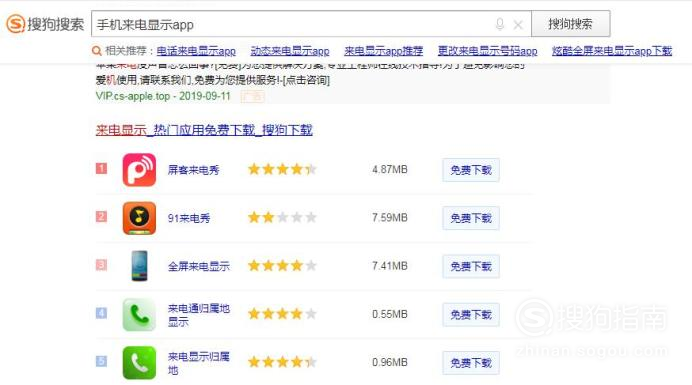Open the 全屏来电显示 app name link
The height and width of the screenshot is (385, 692).
(199, 266)
